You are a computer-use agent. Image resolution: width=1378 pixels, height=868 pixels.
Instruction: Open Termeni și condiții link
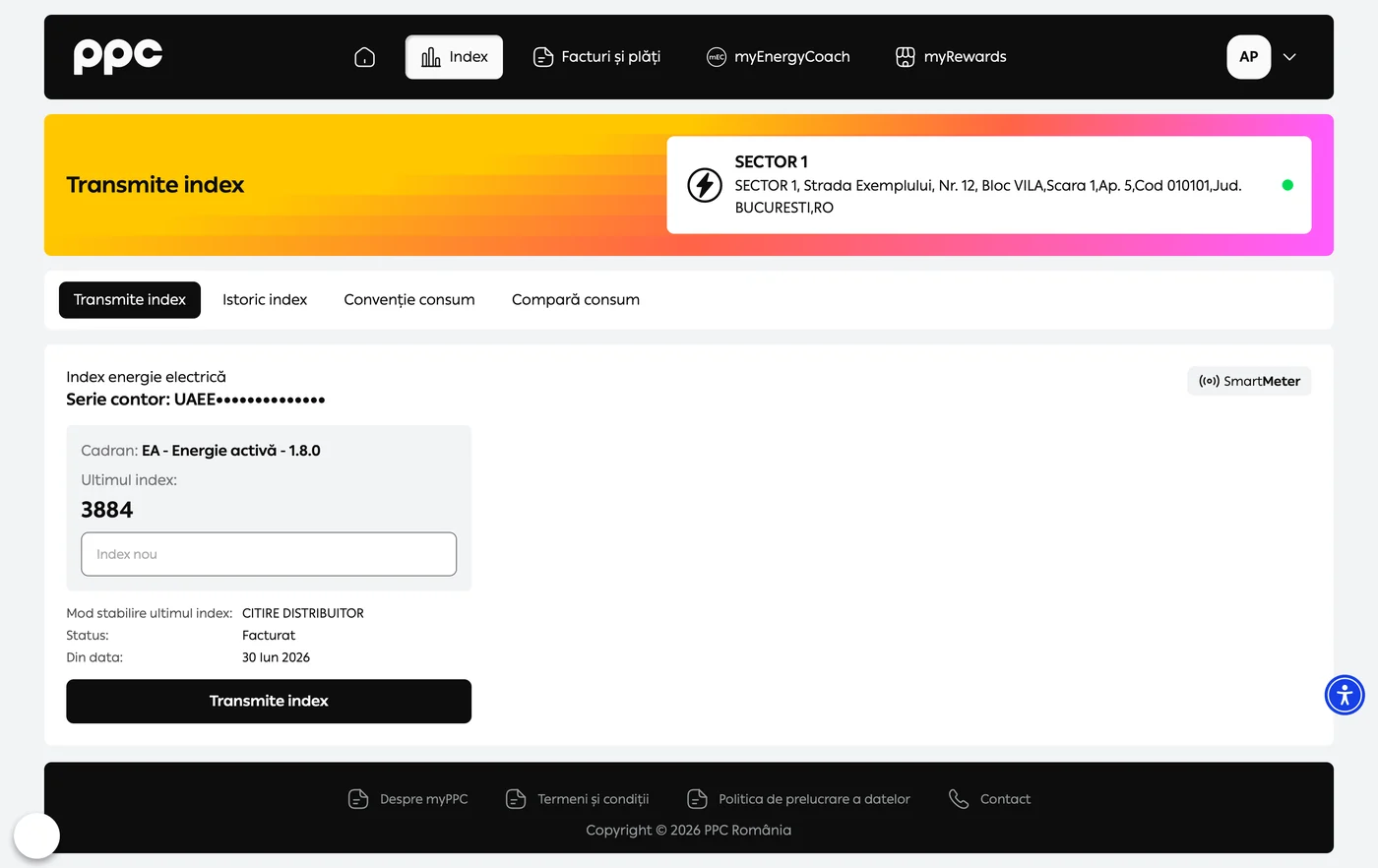click(577, 799)
